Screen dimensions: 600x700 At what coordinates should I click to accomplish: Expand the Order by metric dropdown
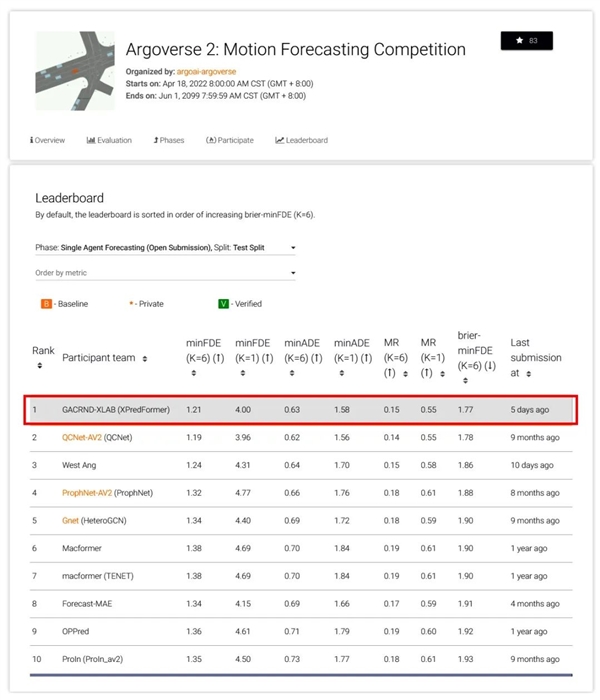click(165, 272)
